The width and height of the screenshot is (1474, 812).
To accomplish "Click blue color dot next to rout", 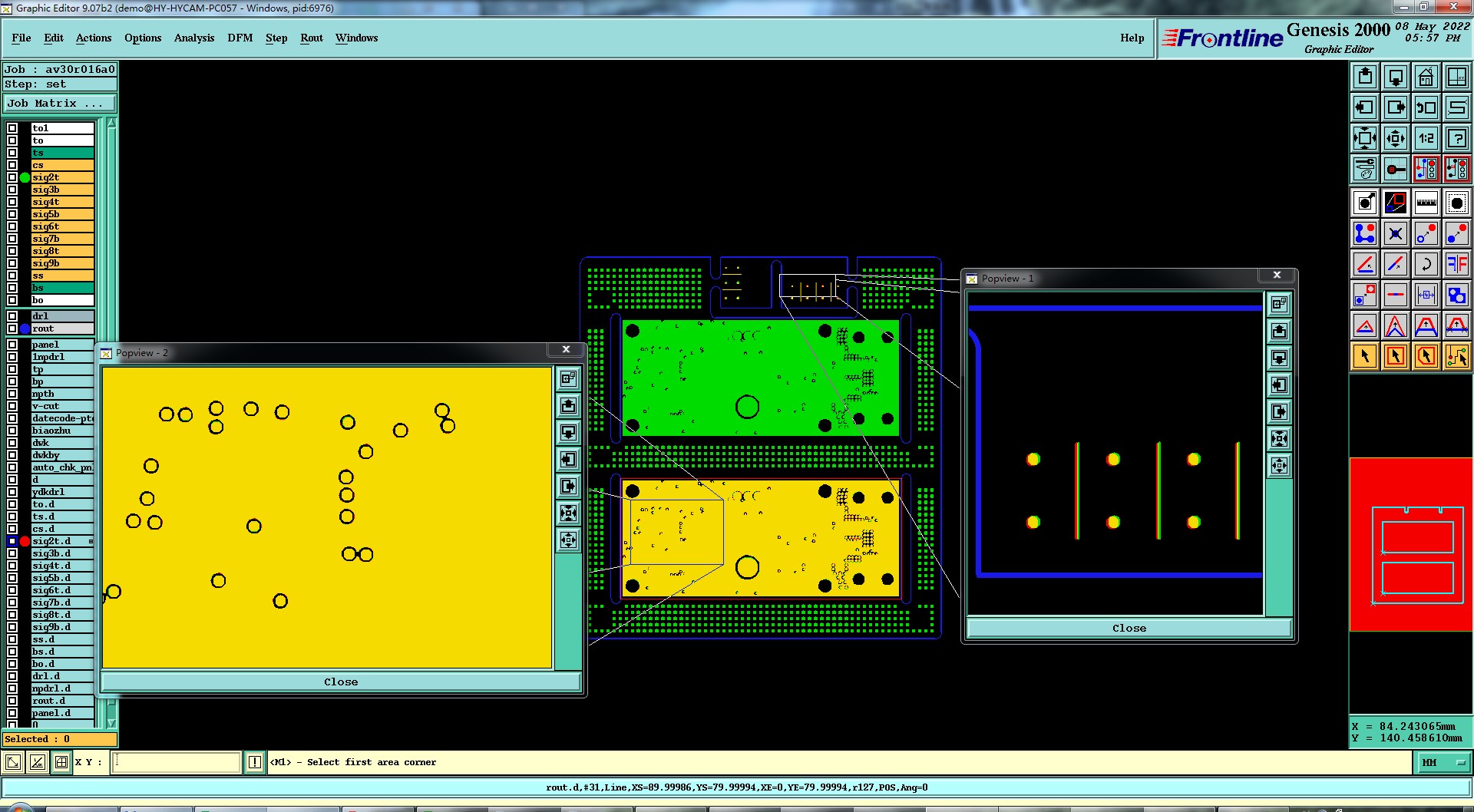I will click(x=25, y=328).
